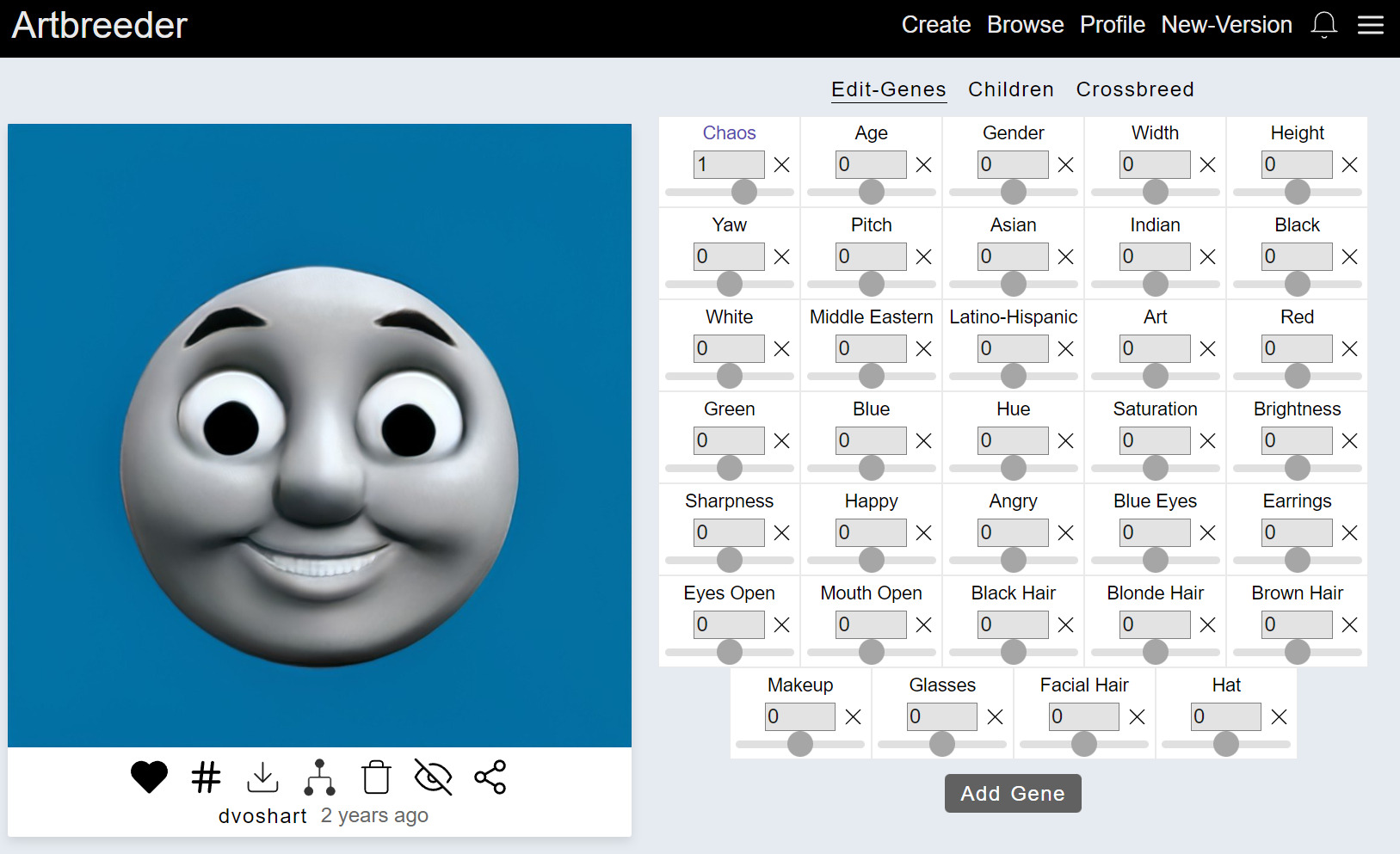Click the Age slider handle
The width and height of the screenshot is (1400, 854).
coord(871,192)
